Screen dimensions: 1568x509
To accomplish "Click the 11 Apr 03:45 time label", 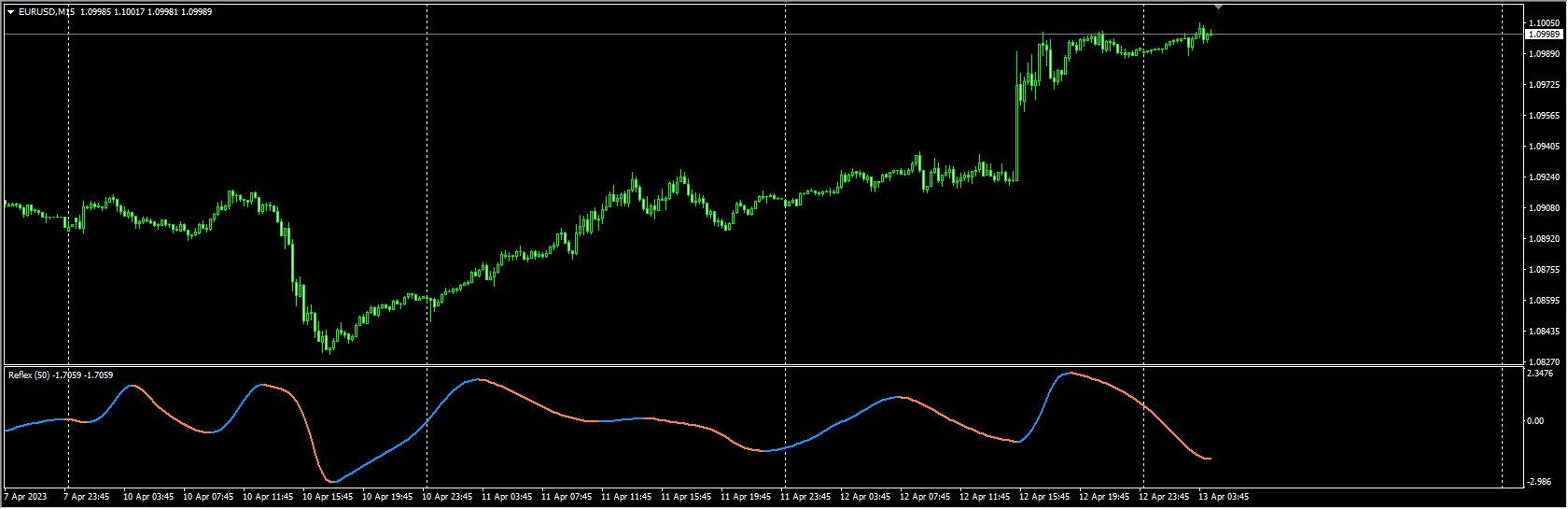I will point(507,497).
